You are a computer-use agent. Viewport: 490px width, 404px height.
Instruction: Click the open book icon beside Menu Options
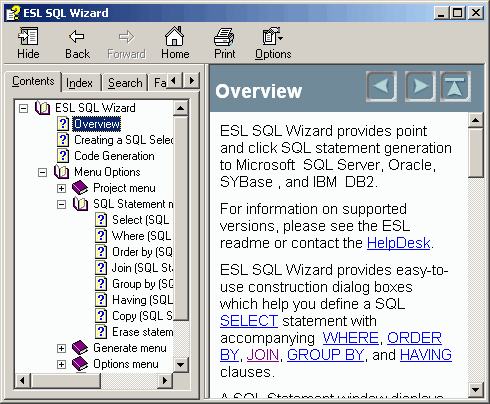[61, 172]
